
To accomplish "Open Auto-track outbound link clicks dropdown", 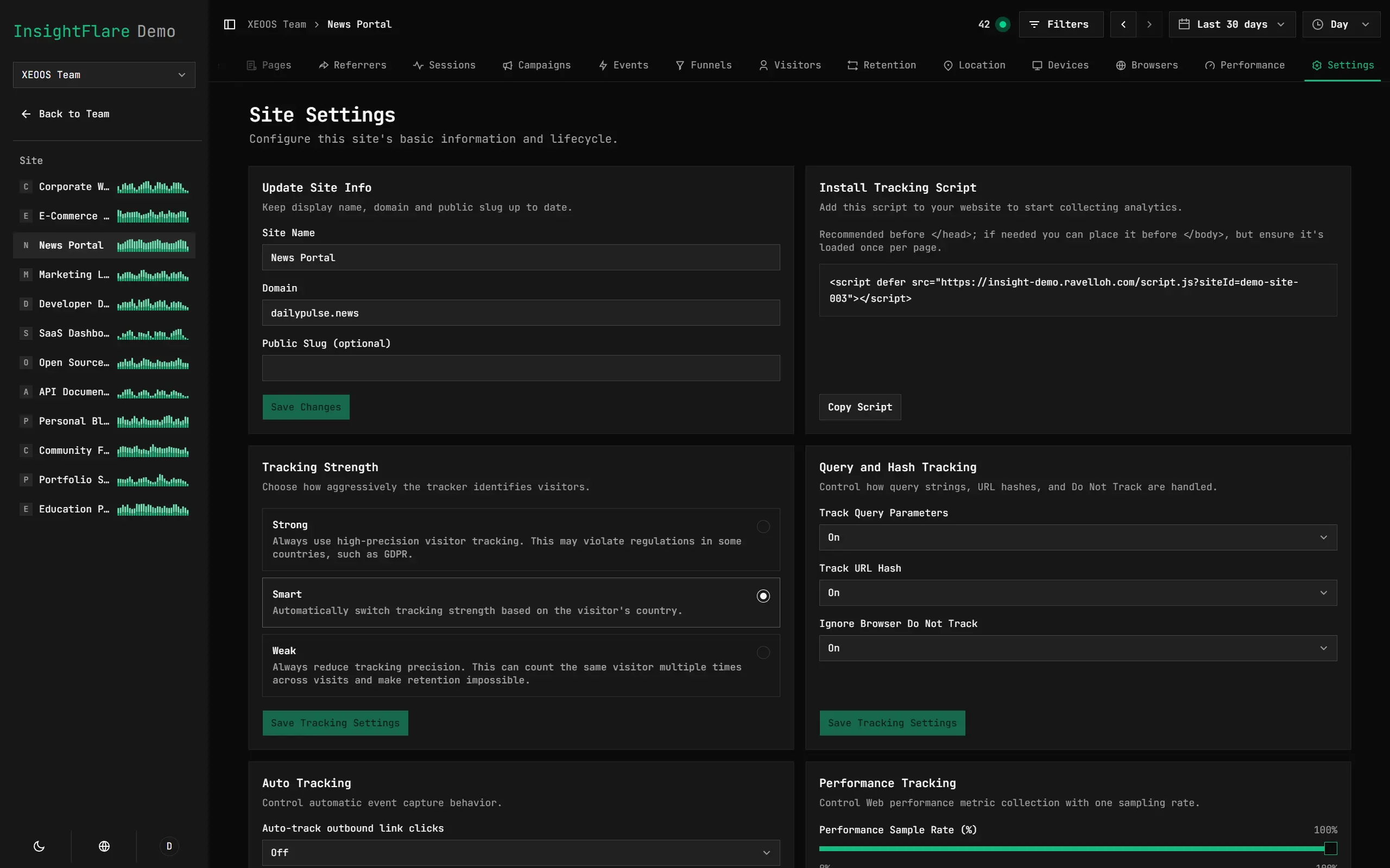I will tap(521, 852).
